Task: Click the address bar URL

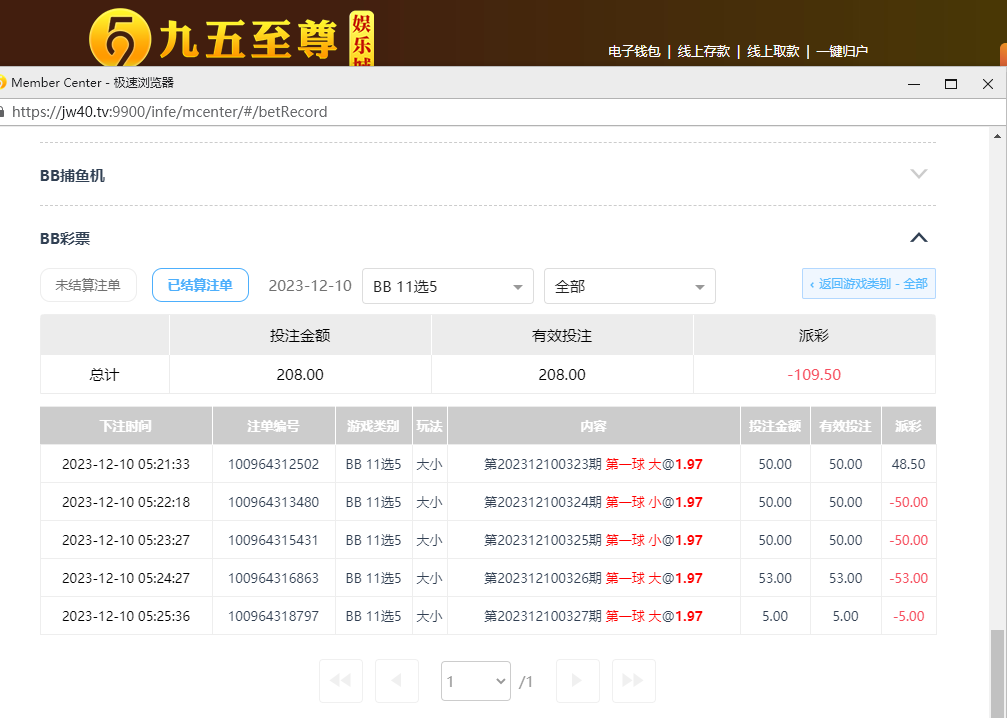Action: coord(170,112)
